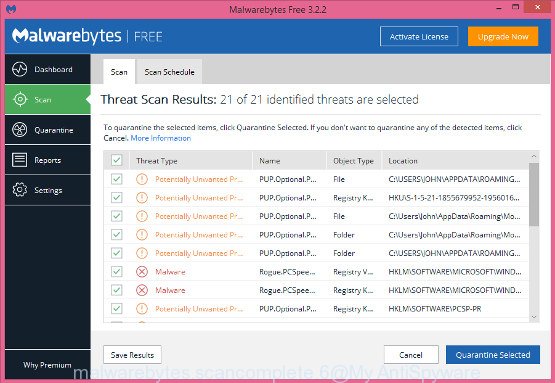Toggle the select-all checkbox in table header
The width and height of the screenshot is (555, 383).
click(x=116, y=160)
